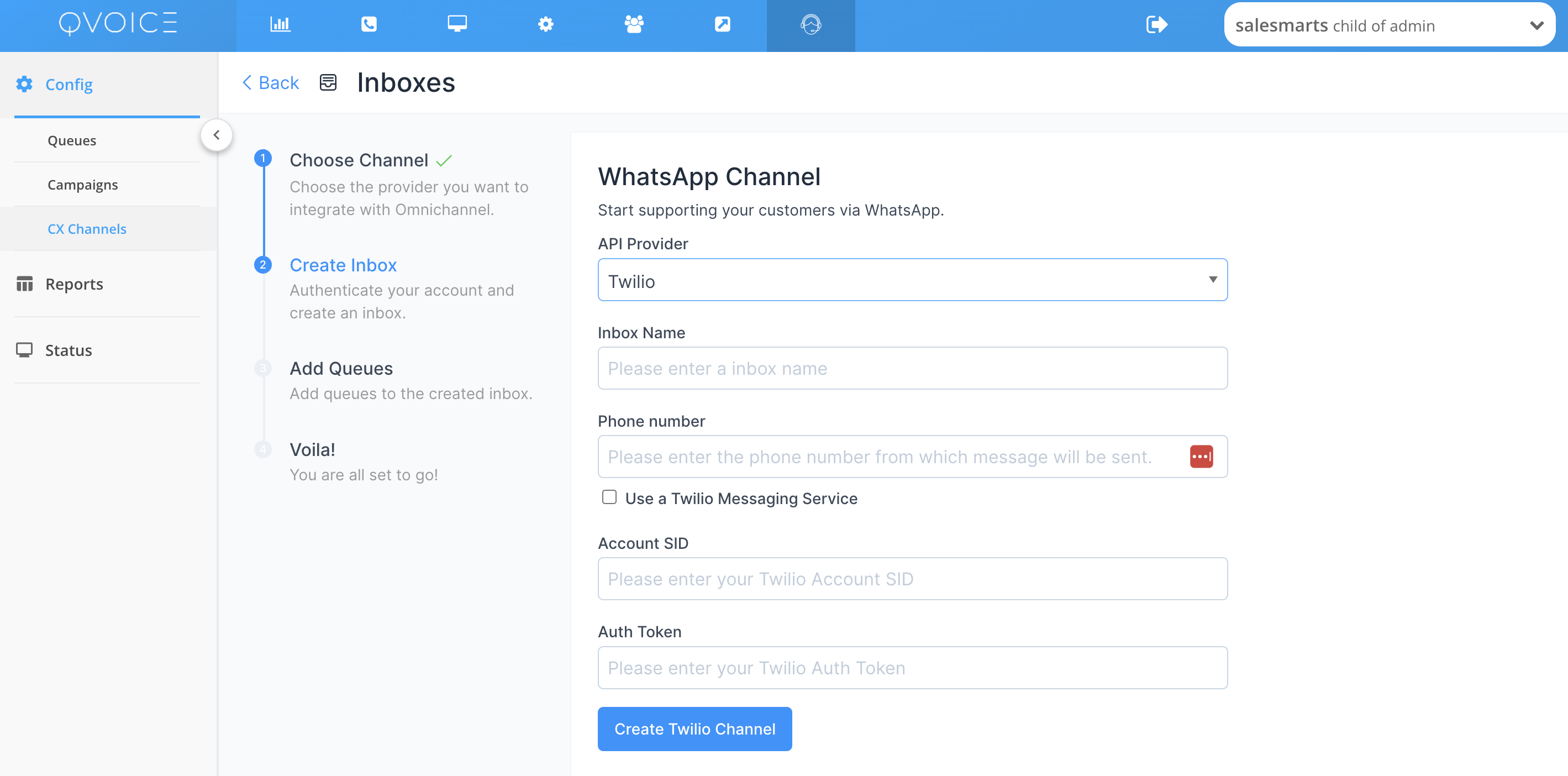Click the Voila! step
The width and height of the screenshot is (1568, 776).
click(312, 449)
